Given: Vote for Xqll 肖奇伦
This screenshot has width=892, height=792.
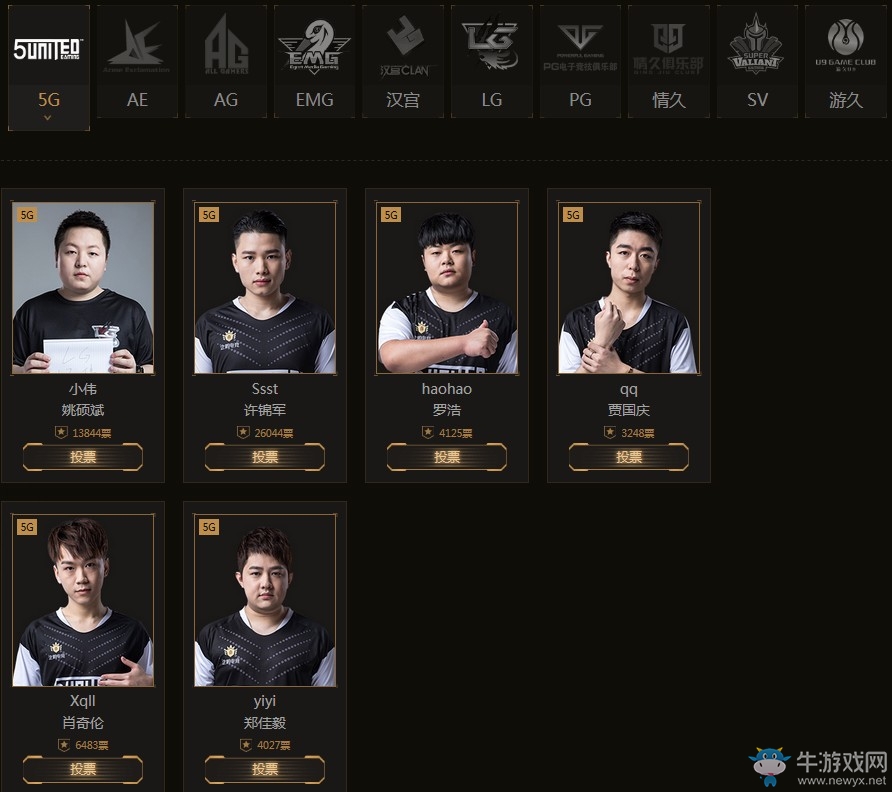Looking at the screenshot, I should point(83,769).
